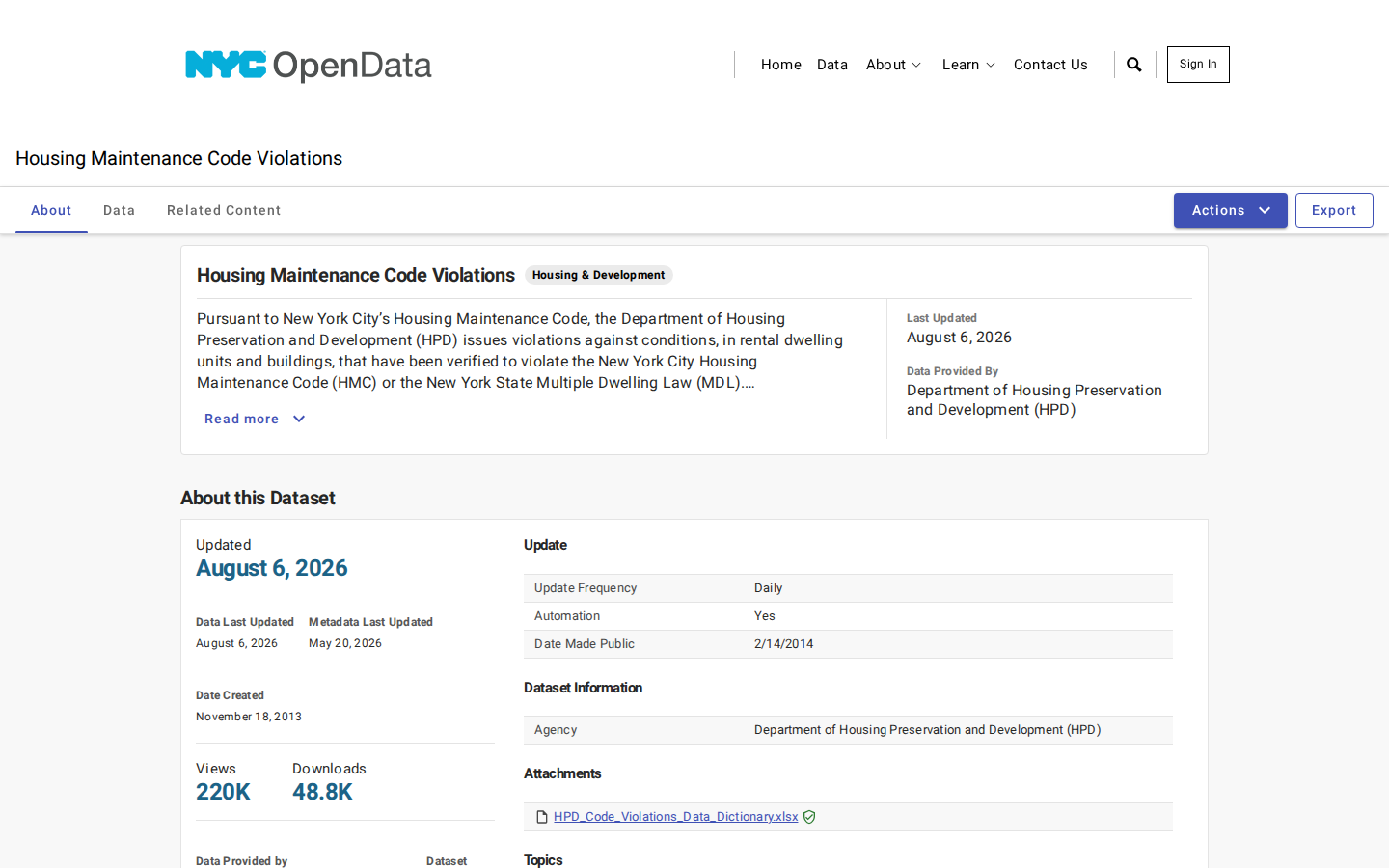
Task: Click the NYC OpenData logo
Action: point(309,66)
